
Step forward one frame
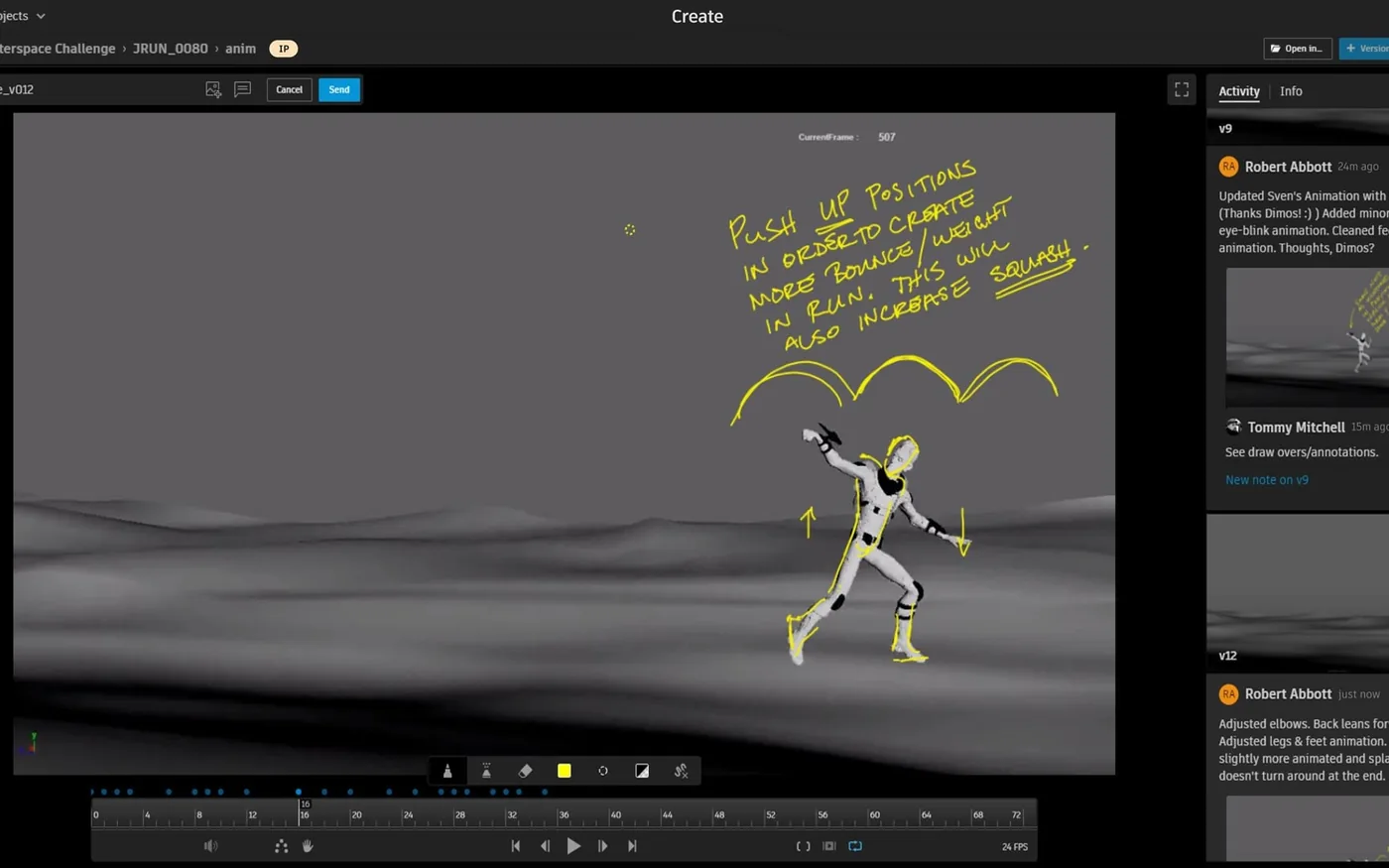tap(602, 846)
